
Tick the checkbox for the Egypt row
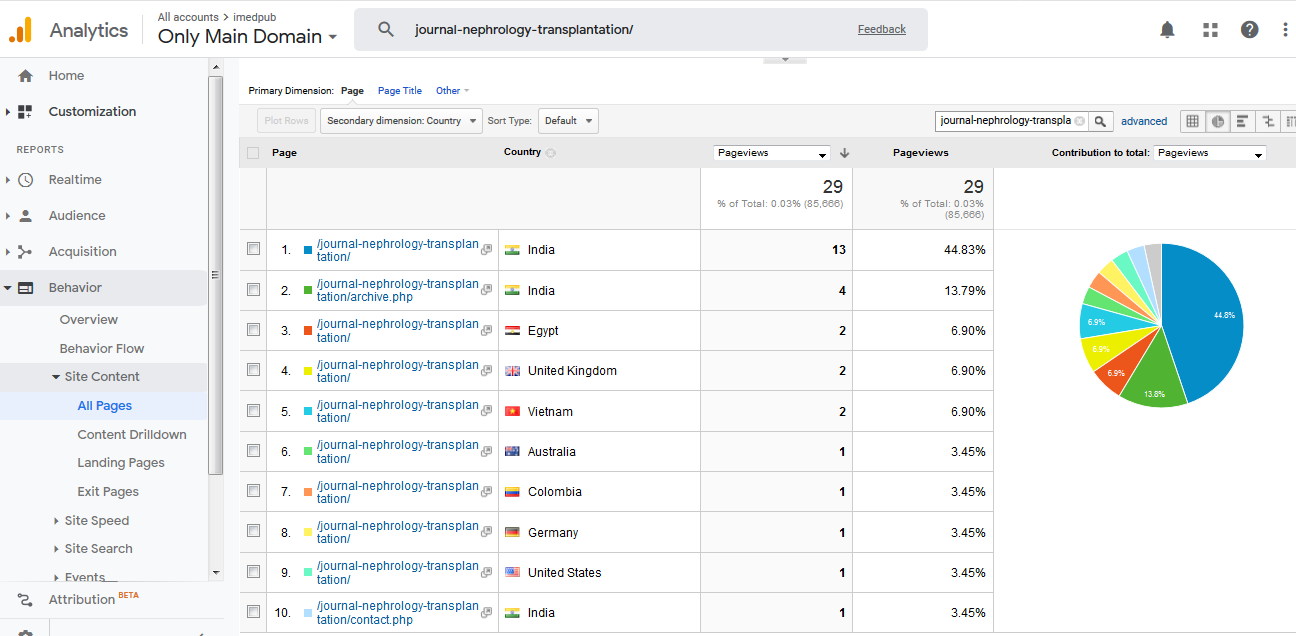[x=253, y=330]
